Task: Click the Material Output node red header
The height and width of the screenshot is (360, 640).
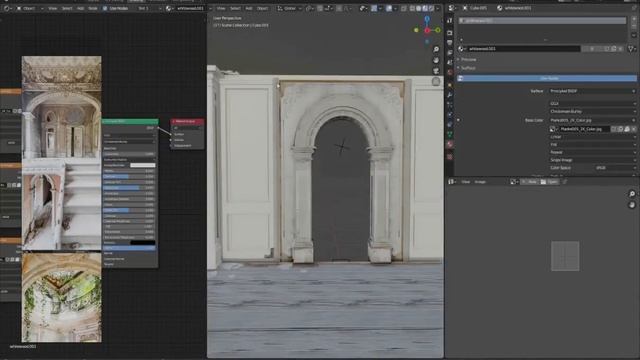Action: pos(187,121)
